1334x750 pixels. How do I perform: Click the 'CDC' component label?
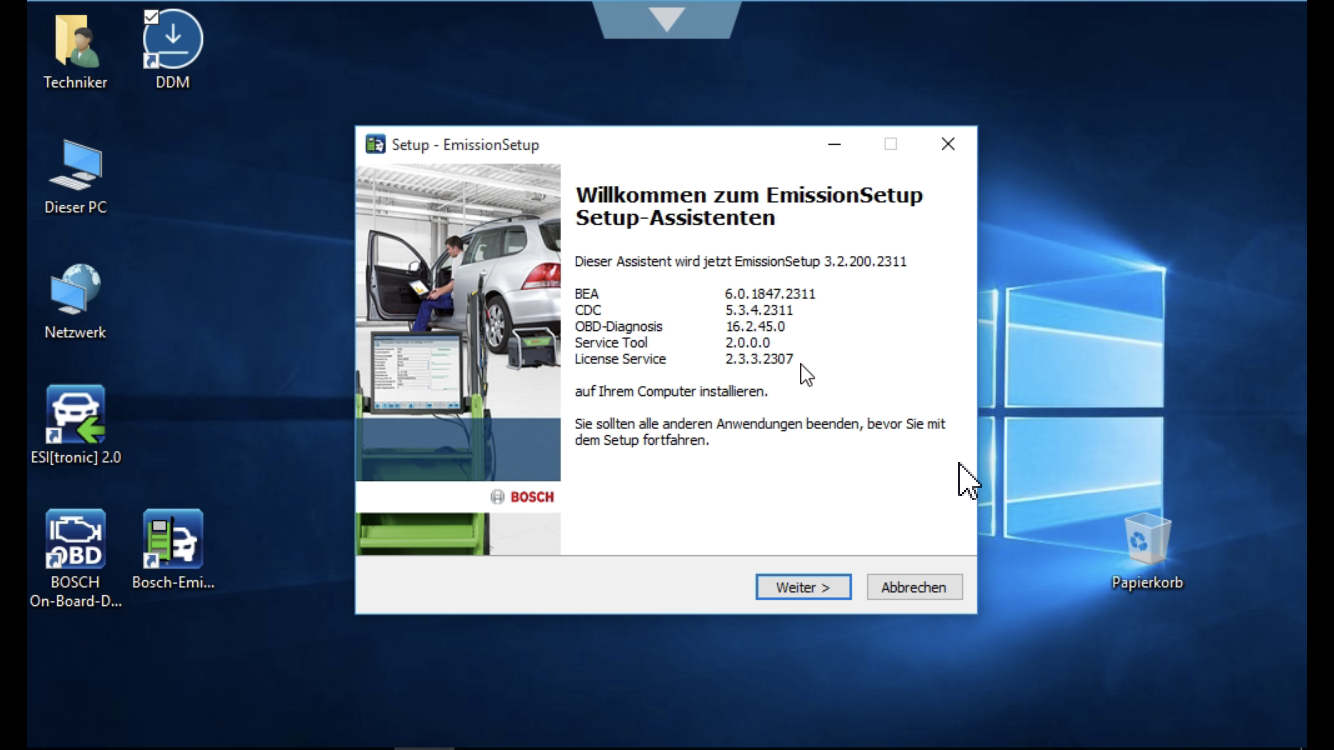tap(588, 310)
